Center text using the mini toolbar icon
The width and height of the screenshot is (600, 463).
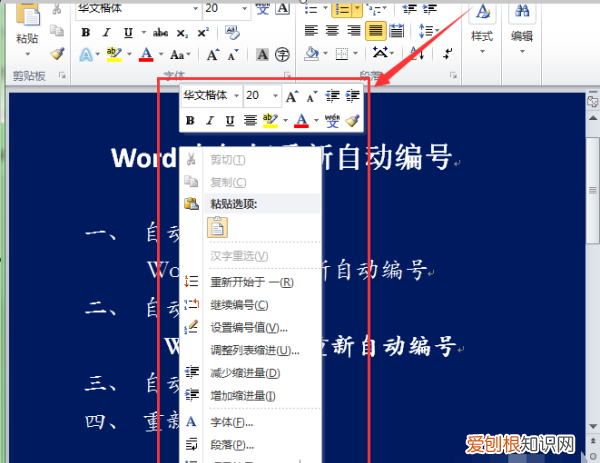tap(250, 121)
